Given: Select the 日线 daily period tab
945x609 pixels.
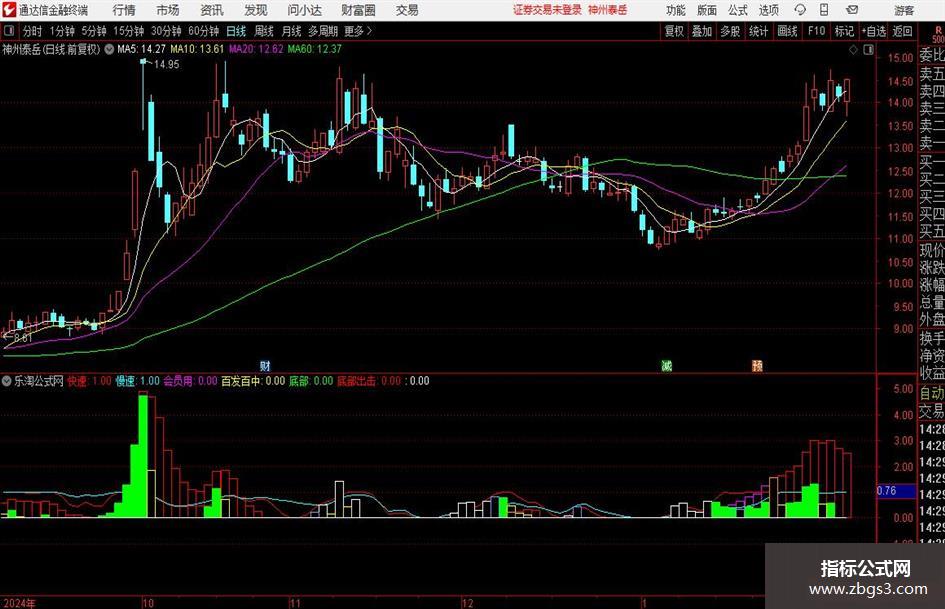Looking at the screenshot, I should pyautogui.click(x=236, y=31).
